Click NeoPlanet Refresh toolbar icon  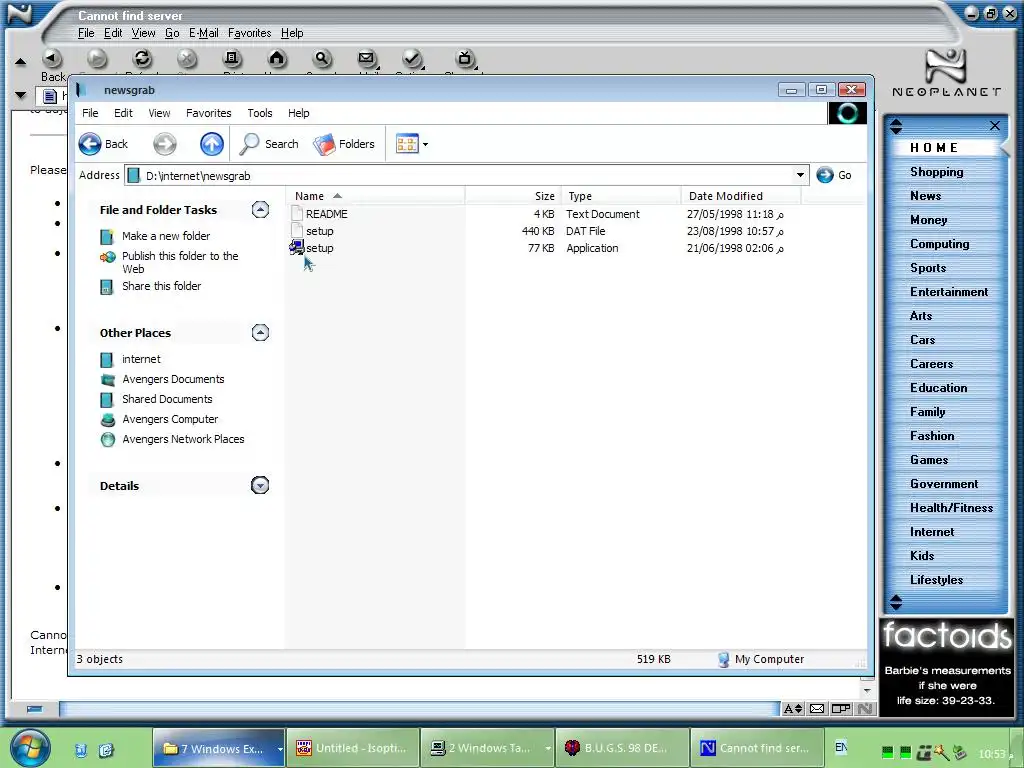point(142,59)
